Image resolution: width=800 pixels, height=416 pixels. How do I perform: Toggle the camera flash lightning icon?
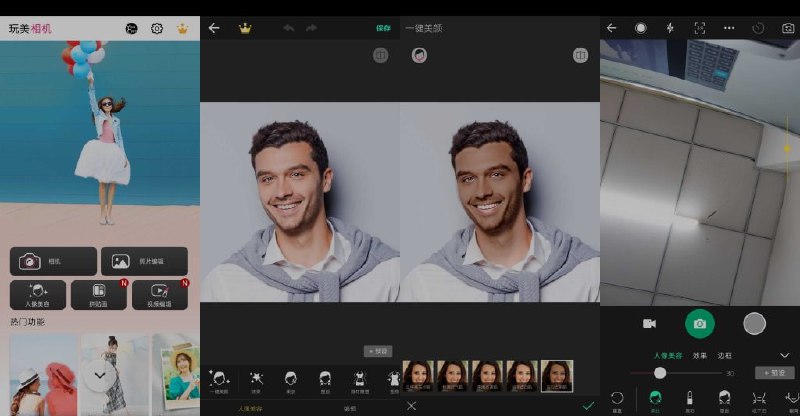coord(670,28)
